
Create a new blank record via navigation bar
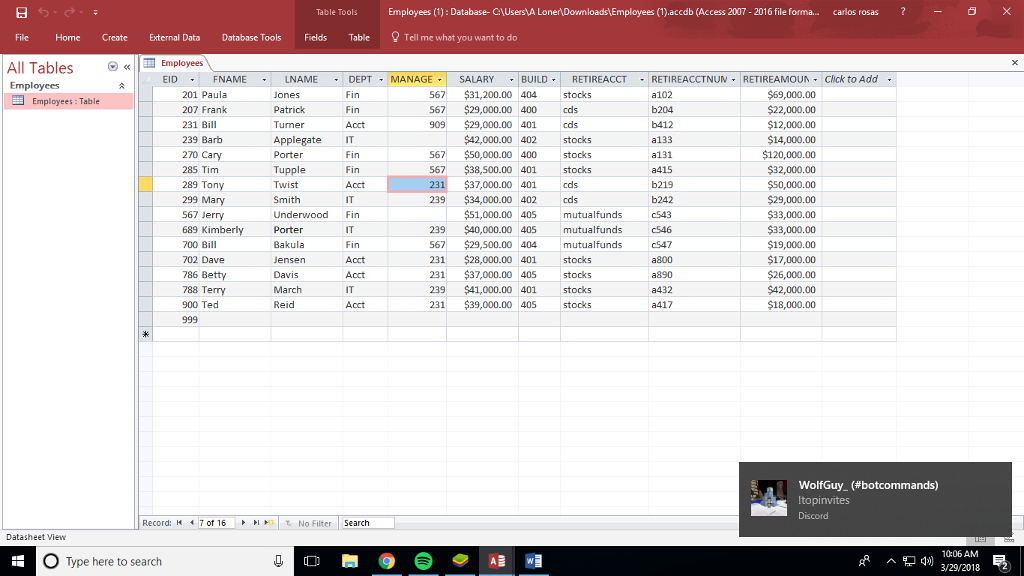[268, 522]
